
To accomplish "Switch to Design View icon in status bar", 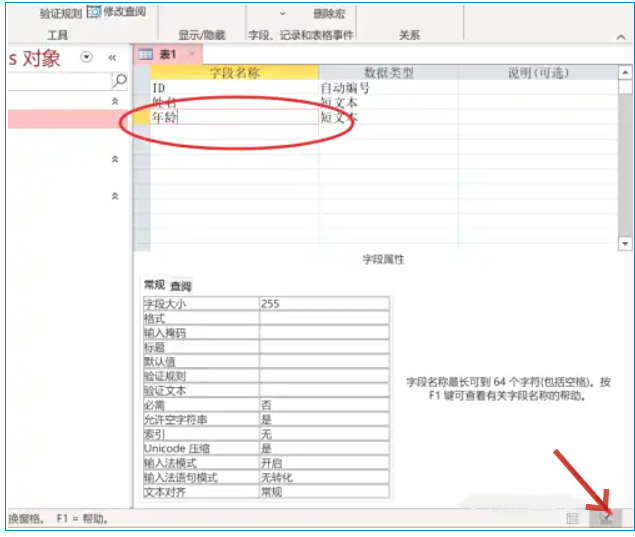I will pyautogui.click(x=605, y=518).
